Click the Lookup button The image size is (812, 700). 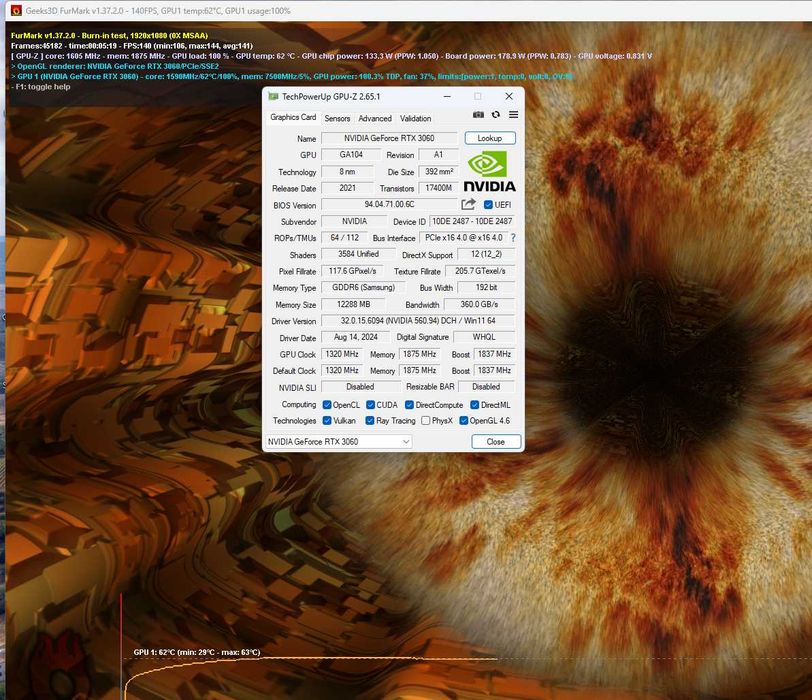(x=490, y=138)
